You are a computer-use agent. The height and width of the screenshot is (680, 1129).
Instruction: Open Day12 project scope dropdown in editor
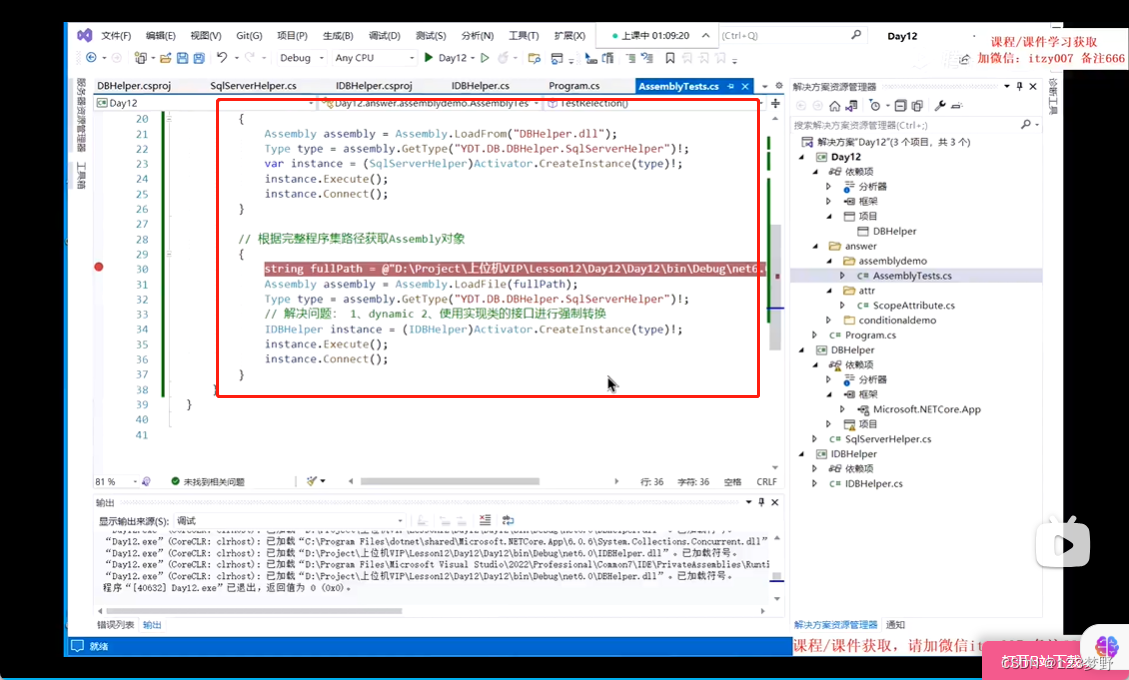point(205,103)
